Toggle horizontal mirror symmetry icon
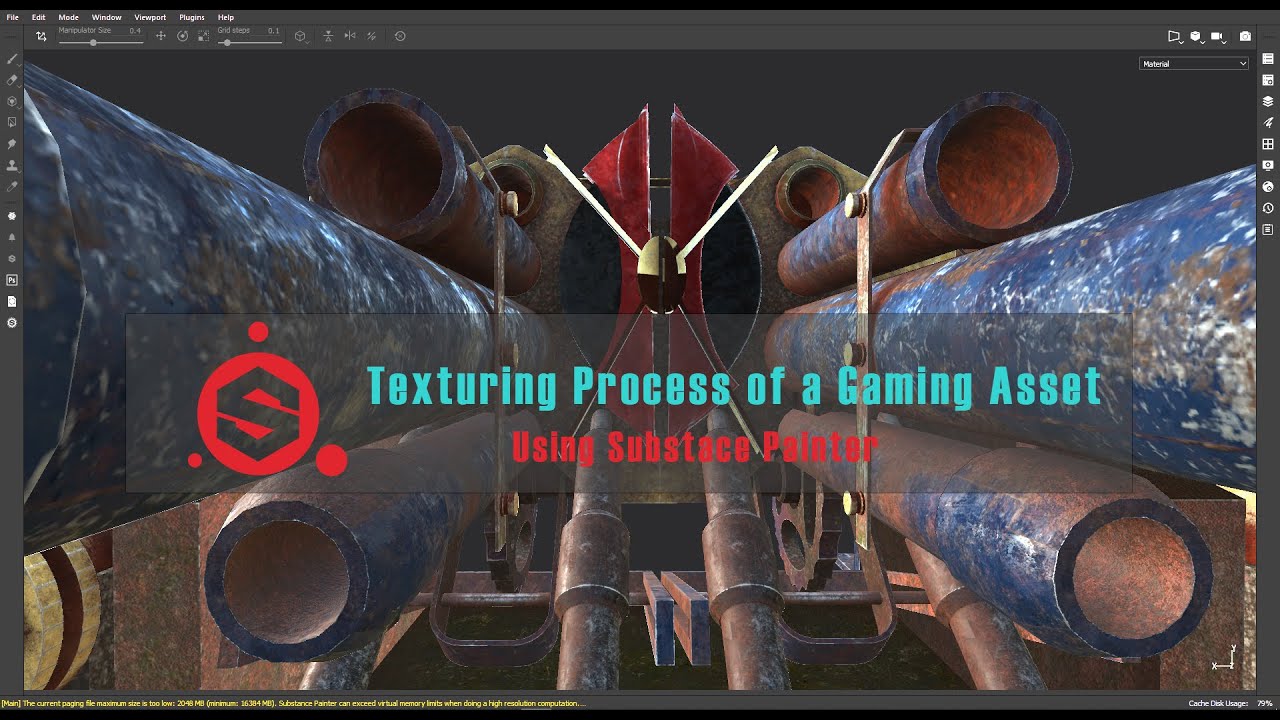This screenshot has width=1280, height=720. tap(350, 36)
